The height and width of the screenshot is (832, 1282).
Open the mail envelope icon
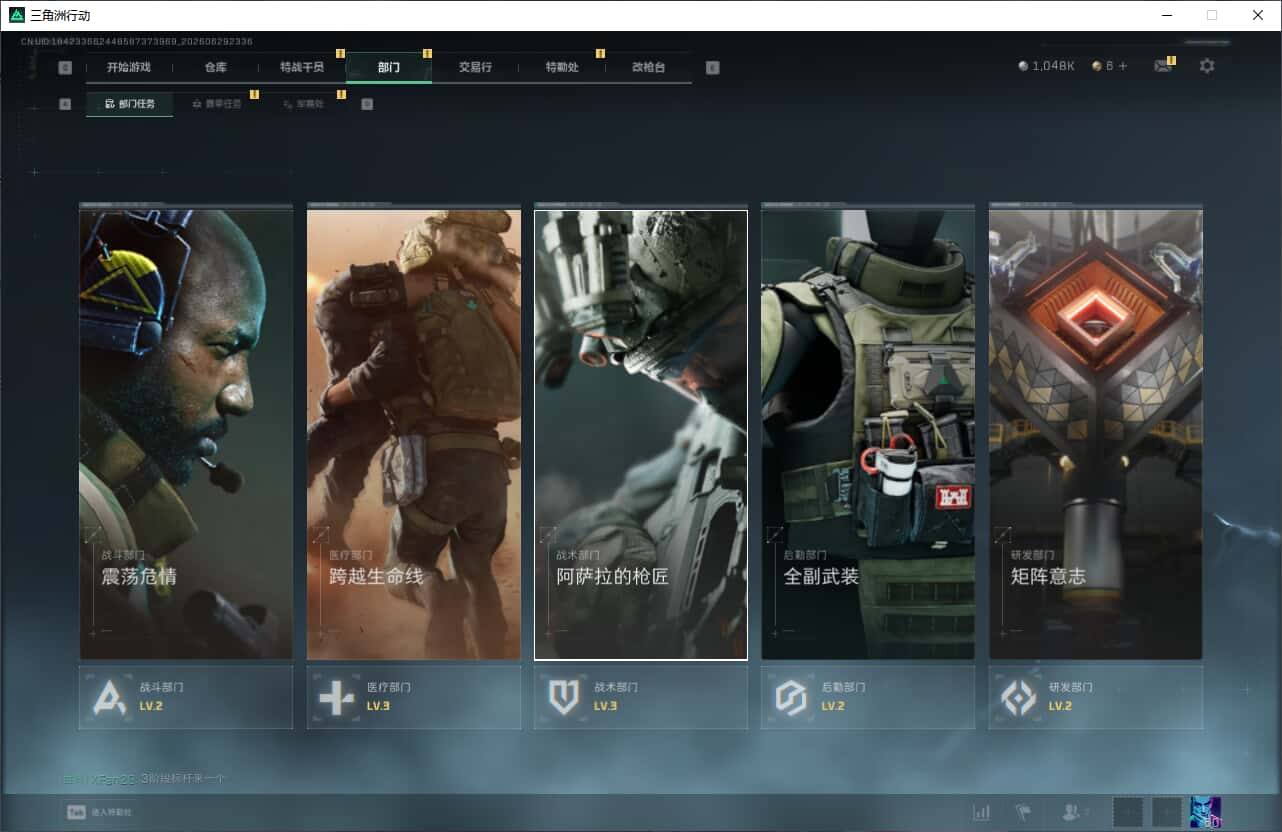[x=1162, y=66]
